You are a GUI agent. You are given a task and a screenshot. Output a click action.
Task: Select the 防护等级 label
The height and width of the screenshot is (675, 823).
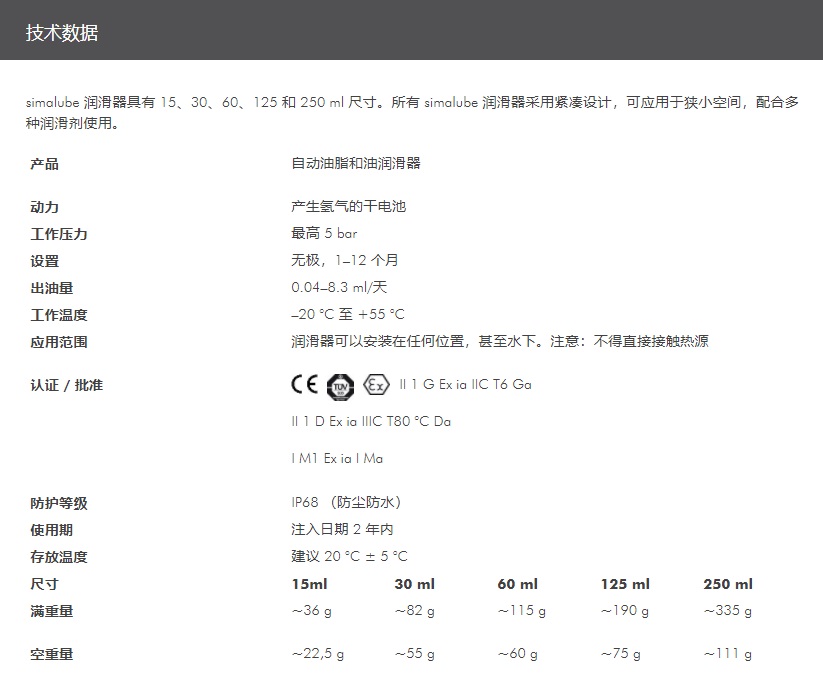click(59, 503)
